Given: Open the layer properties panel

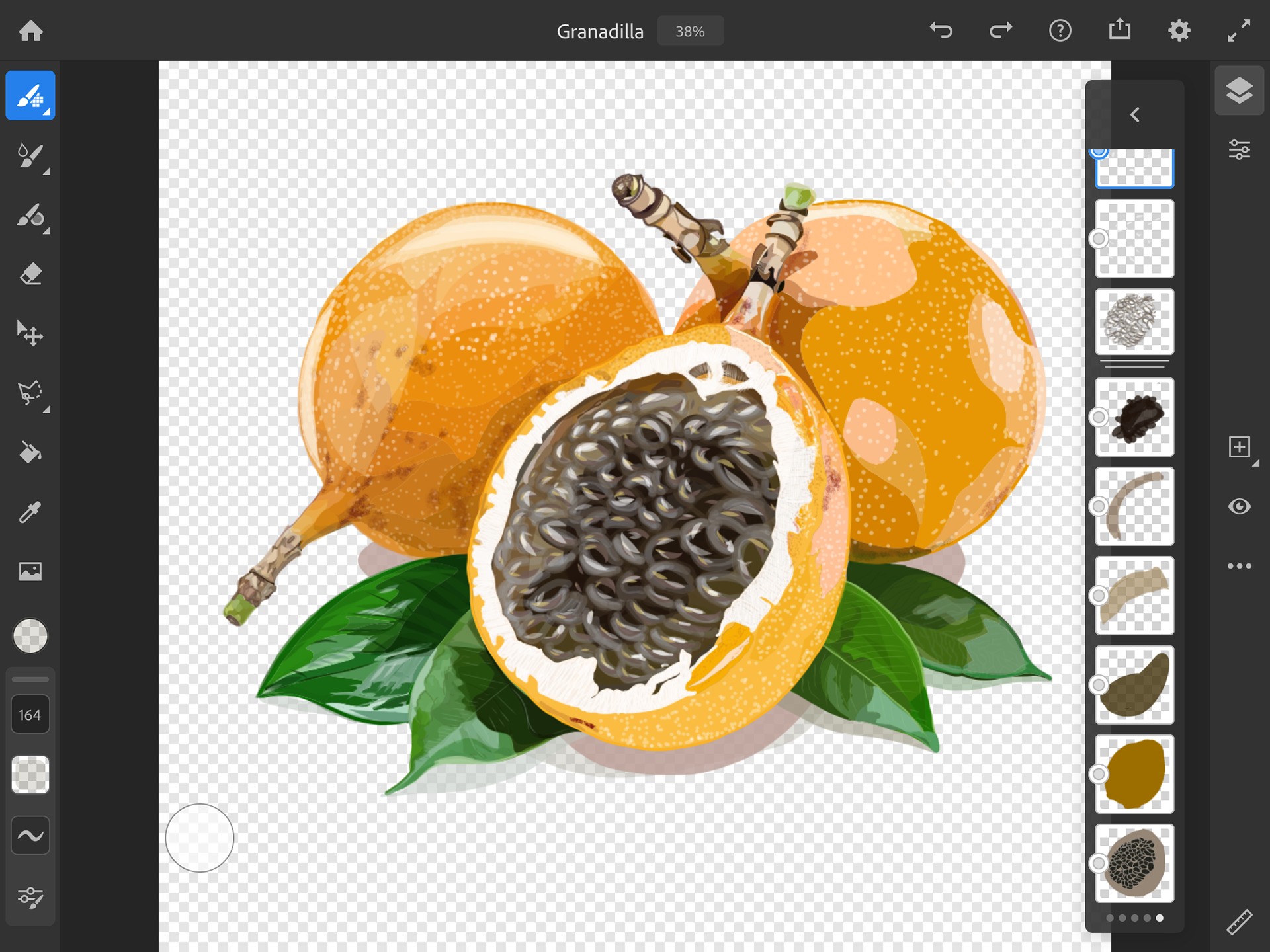Looking at the screenshot, I should coord(1239,150).
